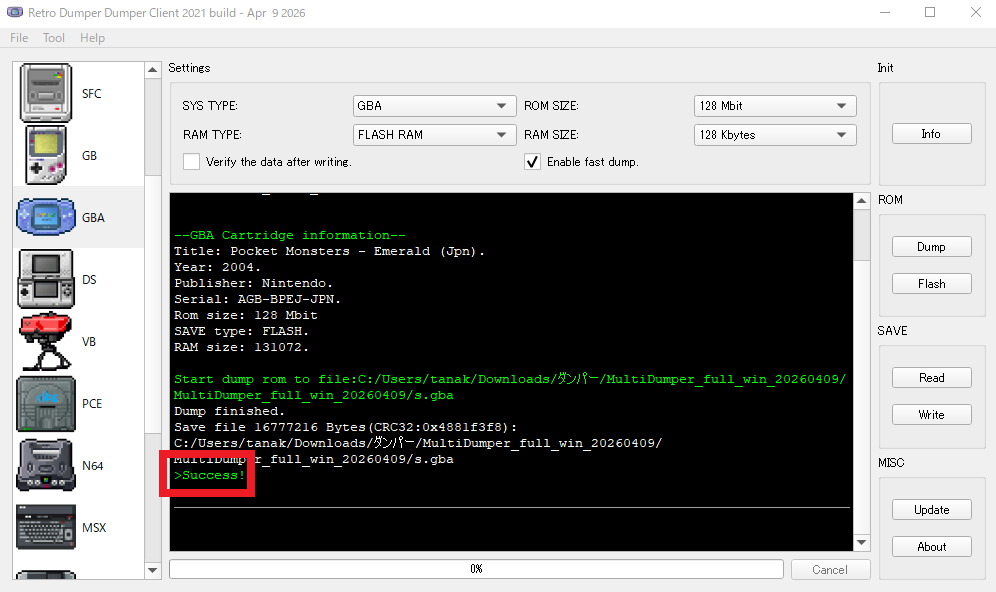Click log output scroll down arrow
Image resolution: width=996 pixels, height=592 pixels.
click(861, 542)
